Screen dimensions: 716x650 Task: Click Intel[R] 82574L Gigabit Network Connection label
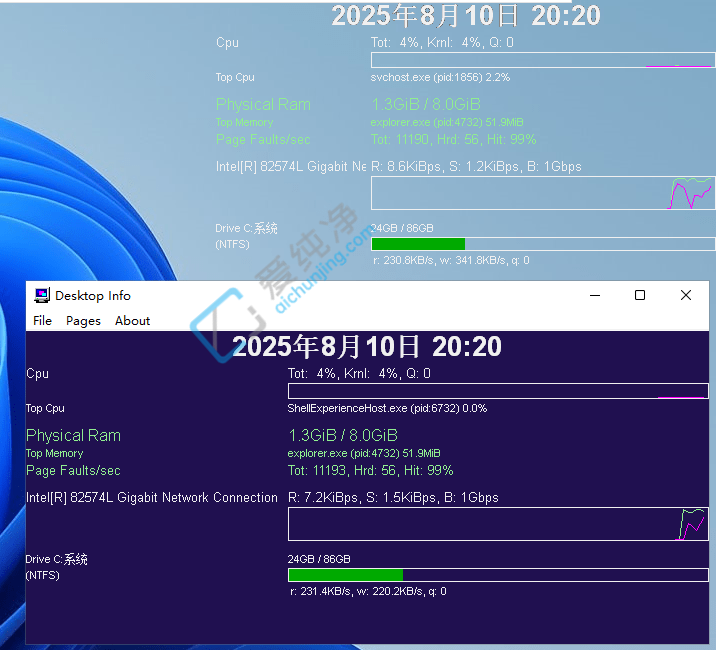tap(152, 497)
